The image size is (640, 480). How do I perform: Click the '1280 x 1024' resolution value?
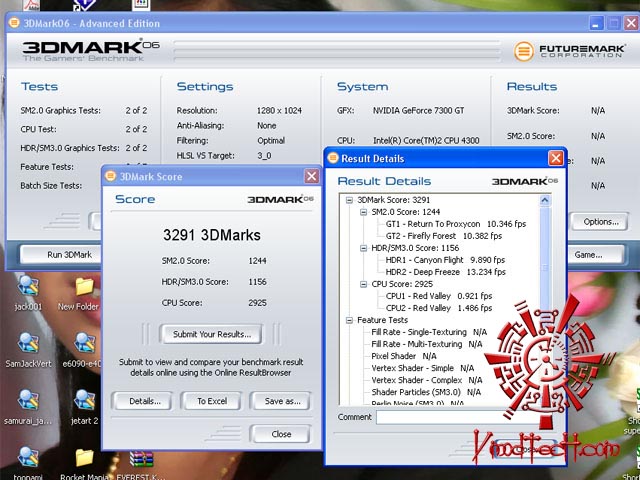(279, 111)
